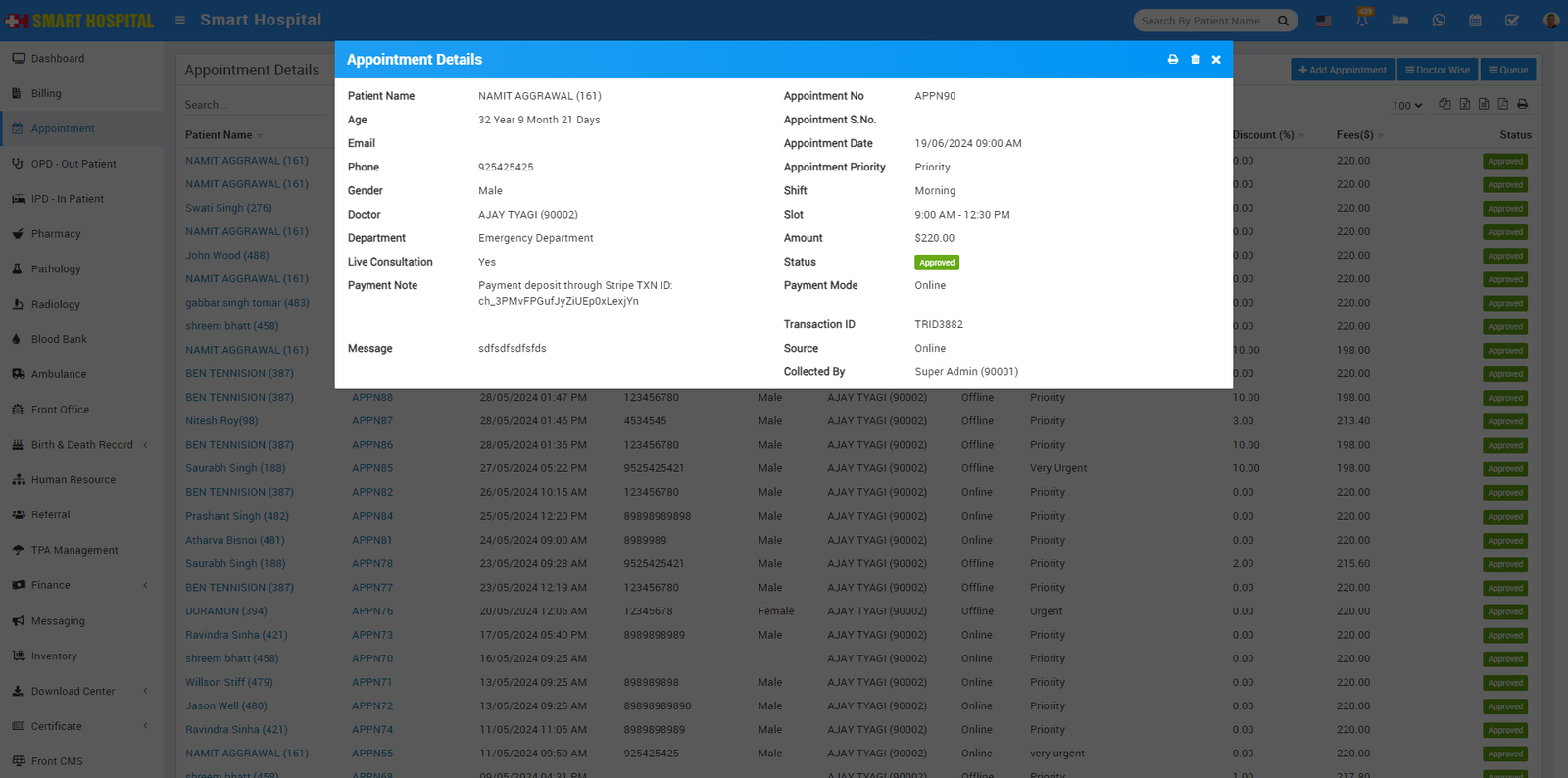Open the calendar icon in header
This screenshot has width=1568, height=778.
pos(1475,21)
